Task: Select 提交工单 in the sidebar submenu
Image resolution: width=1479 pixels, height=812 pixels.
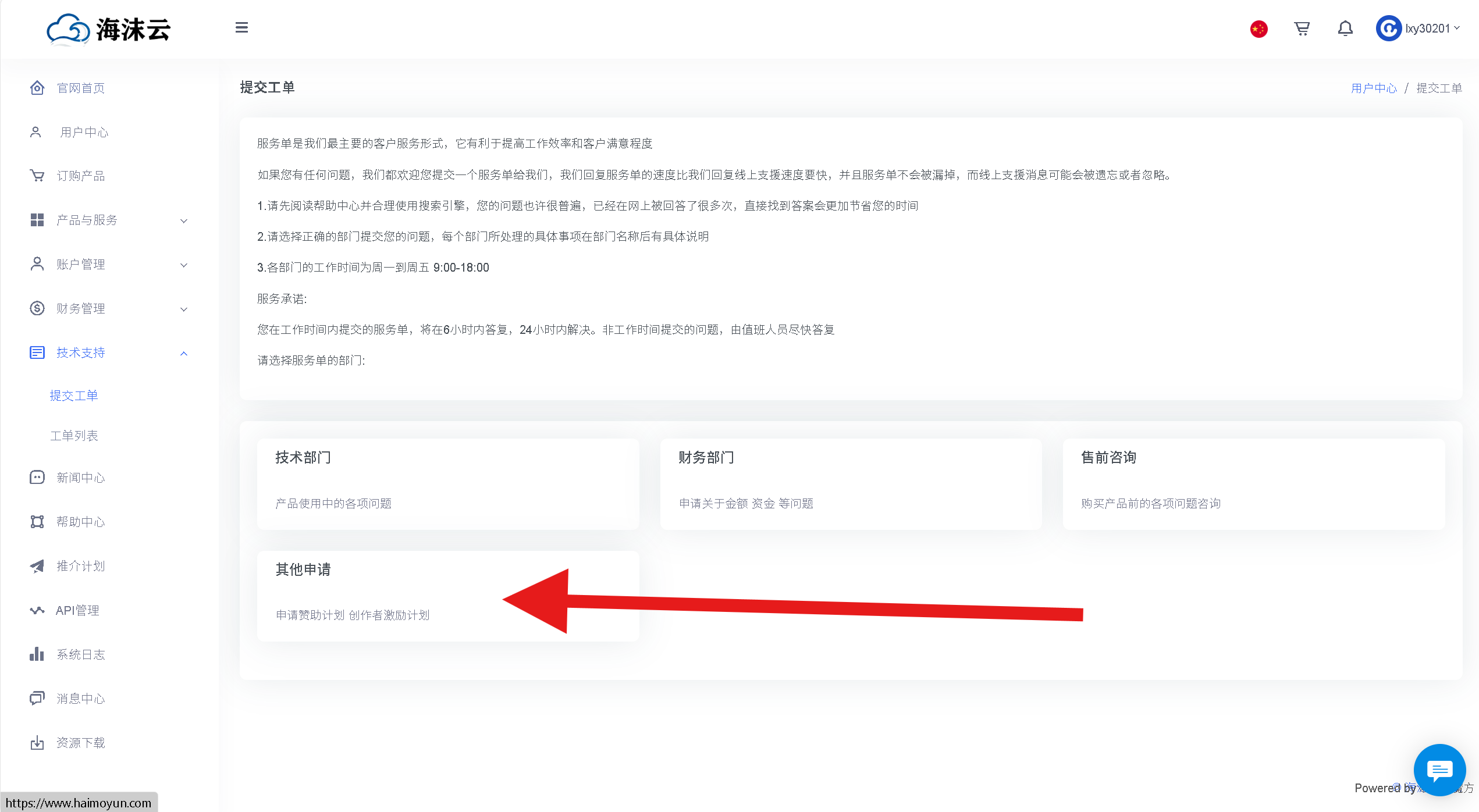Action: click(x=74, y=396)
